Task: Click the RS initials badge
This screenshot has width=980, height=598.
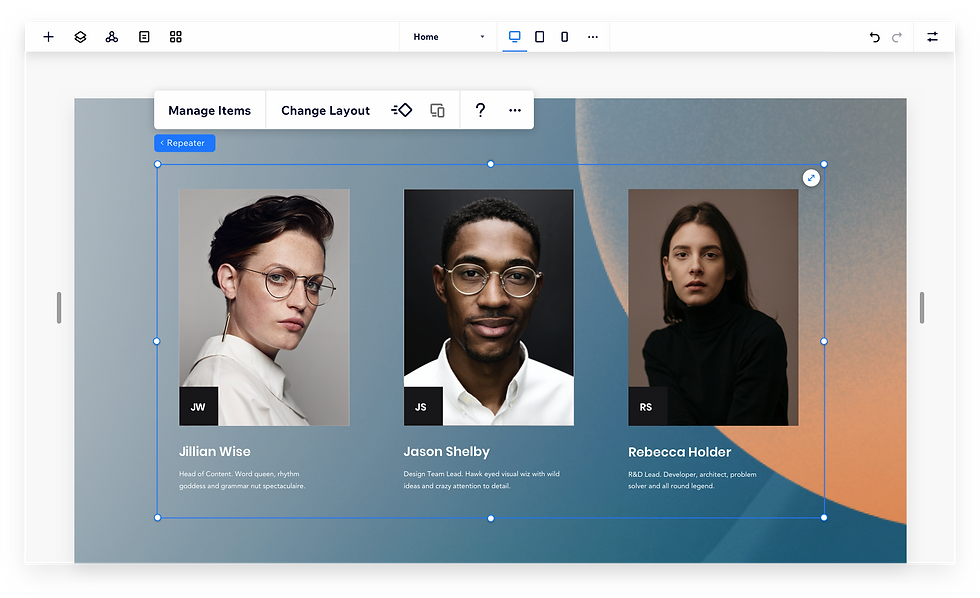Action: pyautogui.click(x=648, y=407)
